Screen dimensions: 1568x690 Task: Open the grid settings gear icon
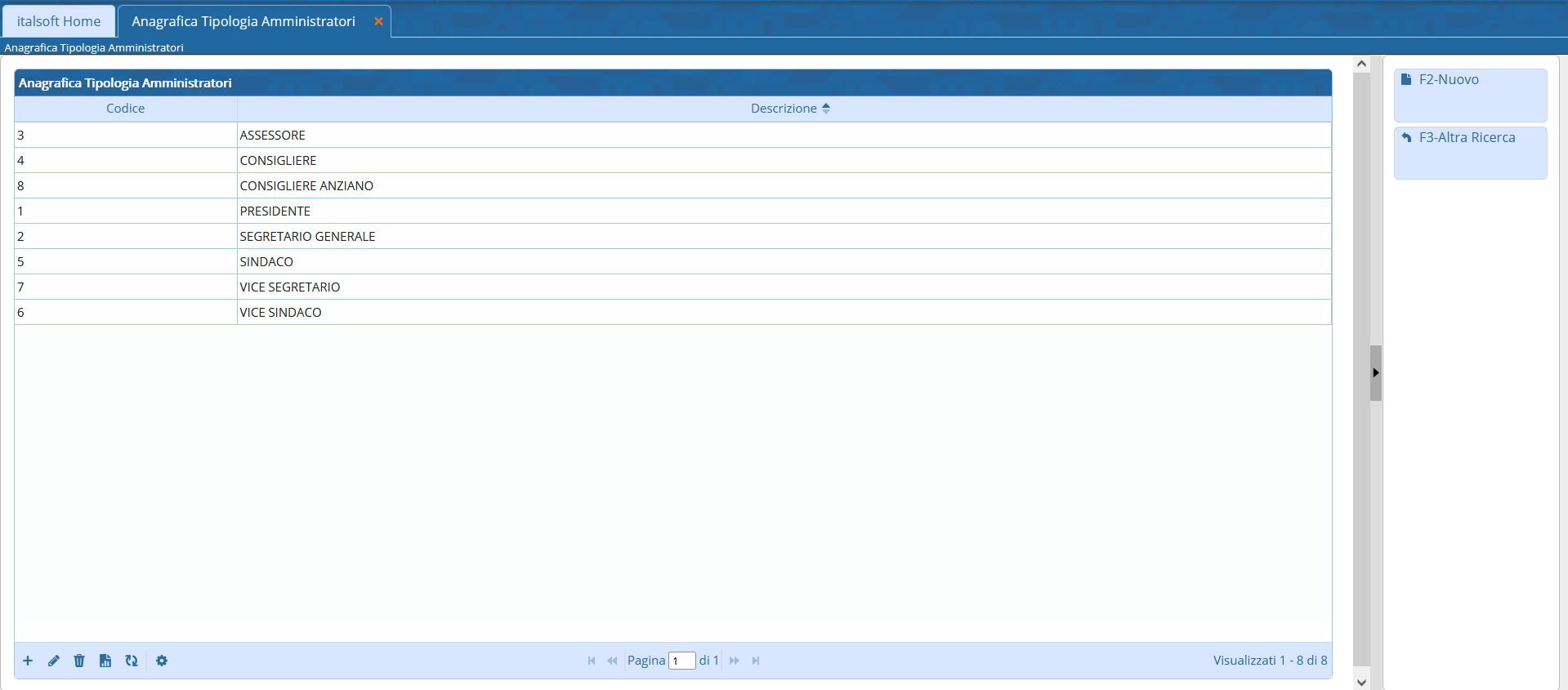coord(162,661)
